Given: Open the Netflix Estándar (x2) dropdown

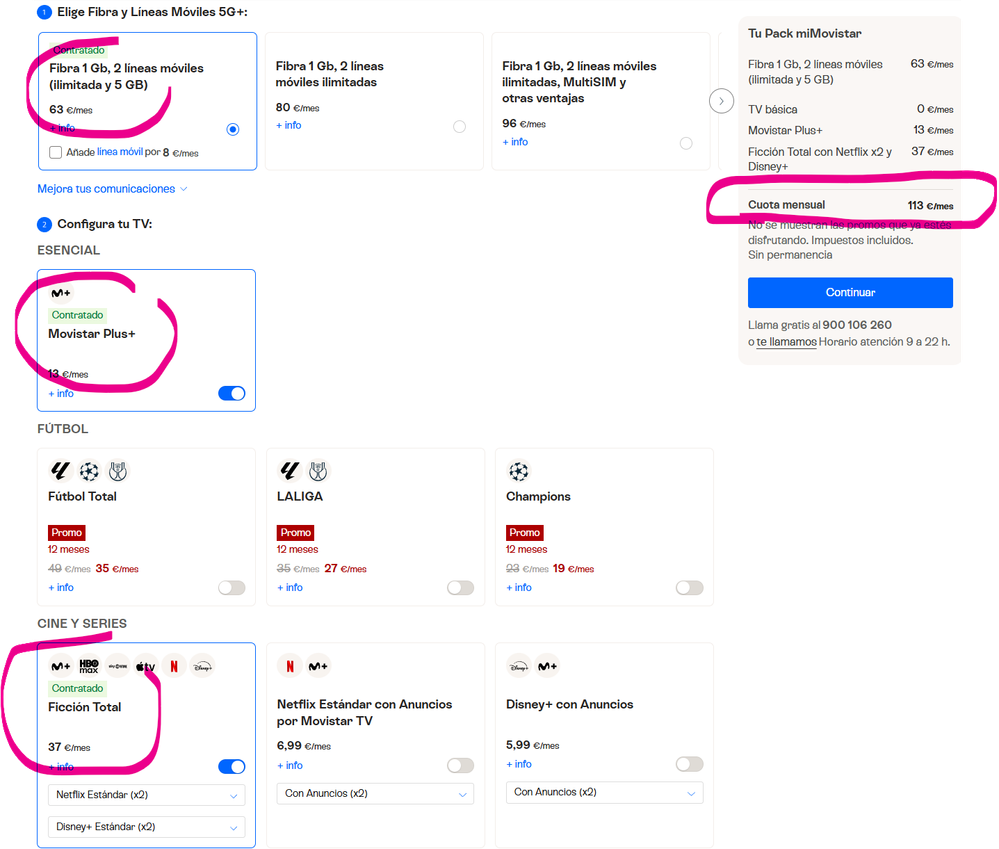Looking at the screenshot, I should click(146, 795).
